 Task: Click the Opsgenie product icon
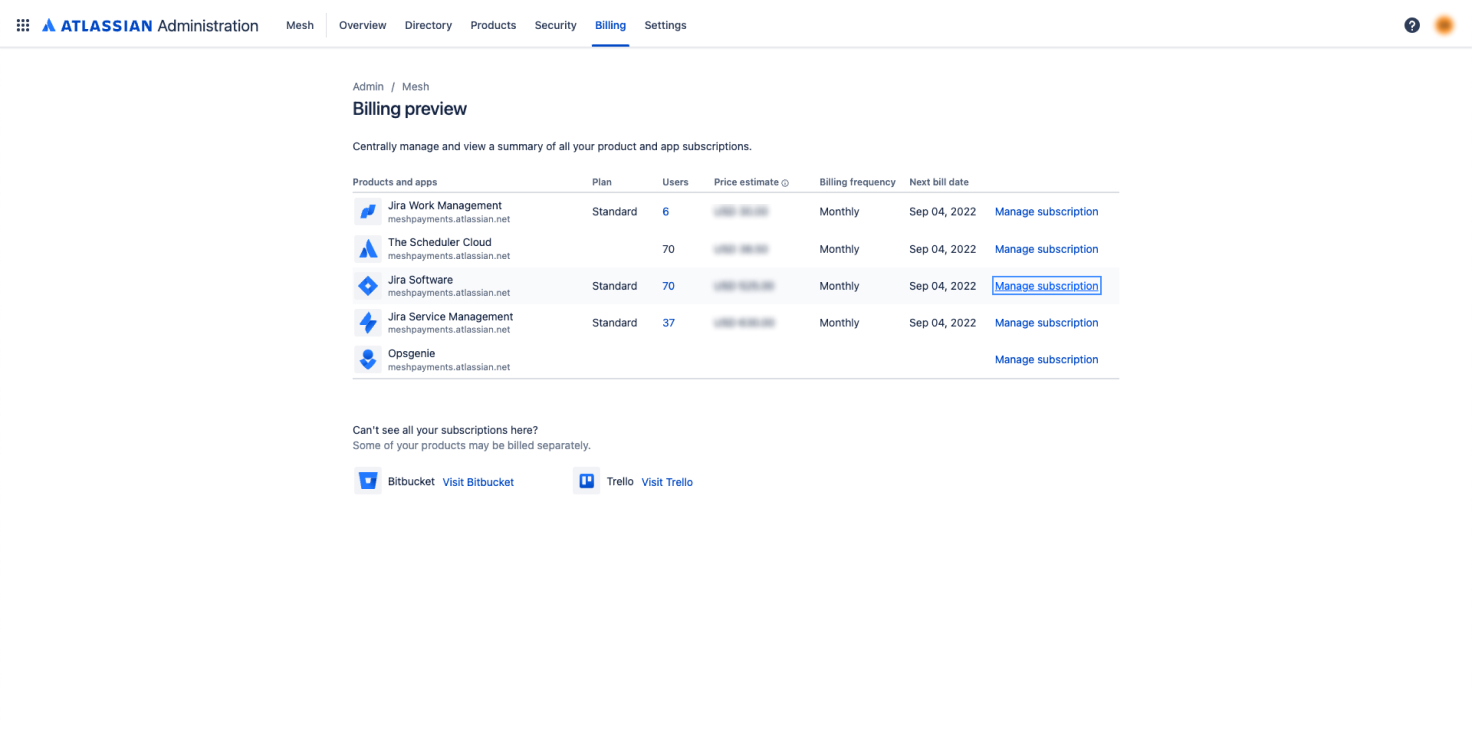click(x=368, y=360)
